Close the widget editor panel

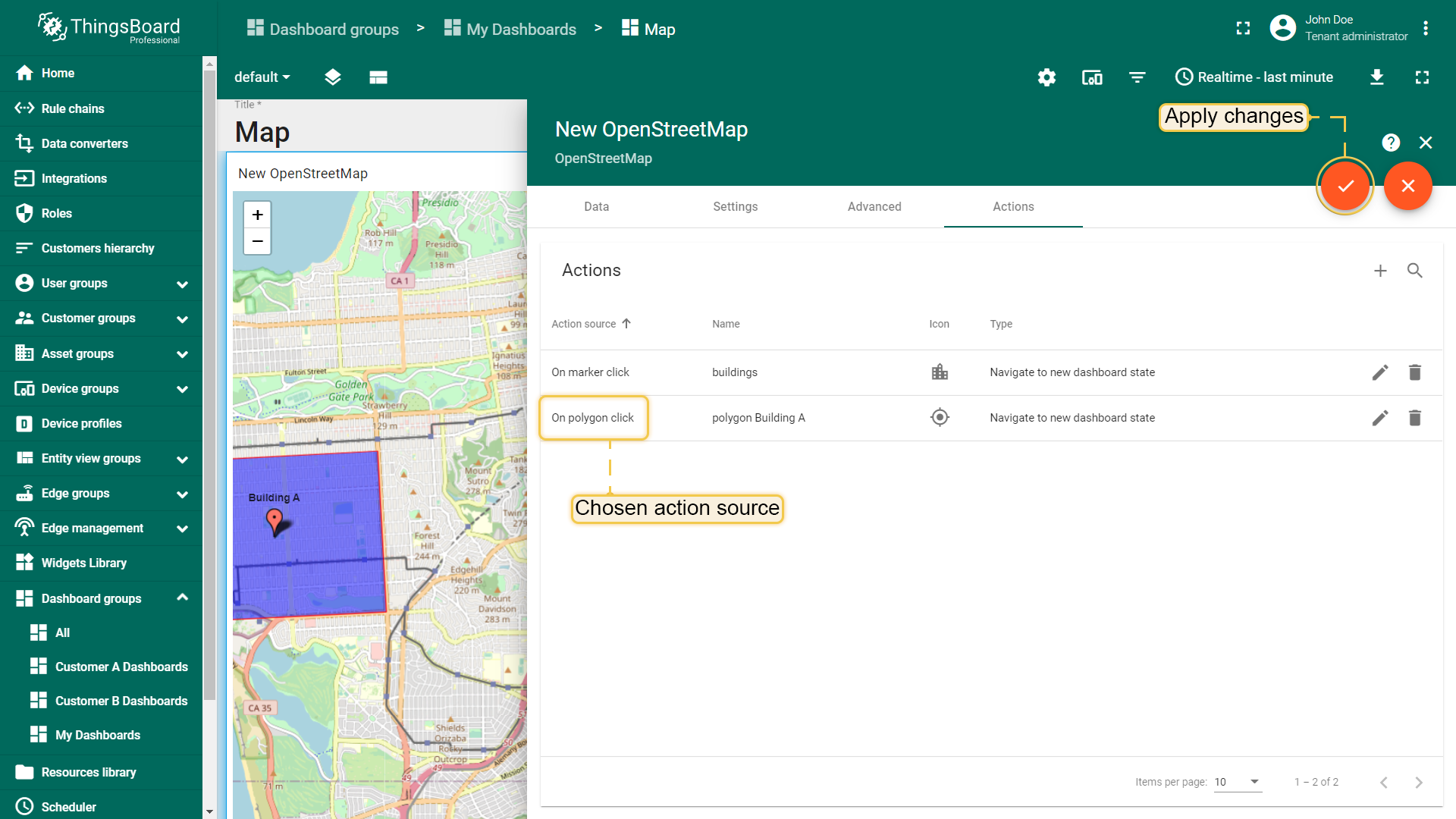coord(1425,143)
